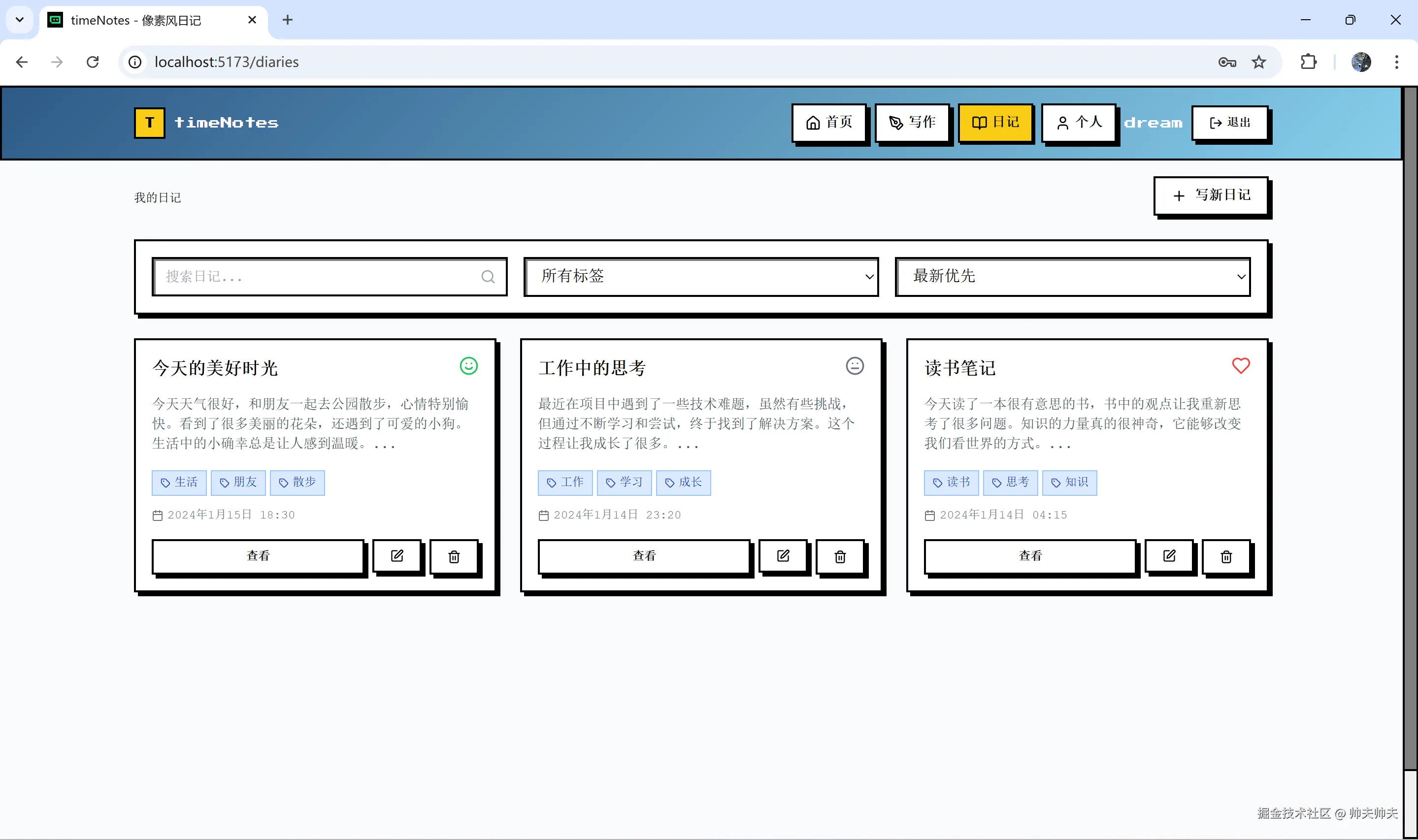Click trash icon on 今天的美好时光 card

tap(454, 556)
